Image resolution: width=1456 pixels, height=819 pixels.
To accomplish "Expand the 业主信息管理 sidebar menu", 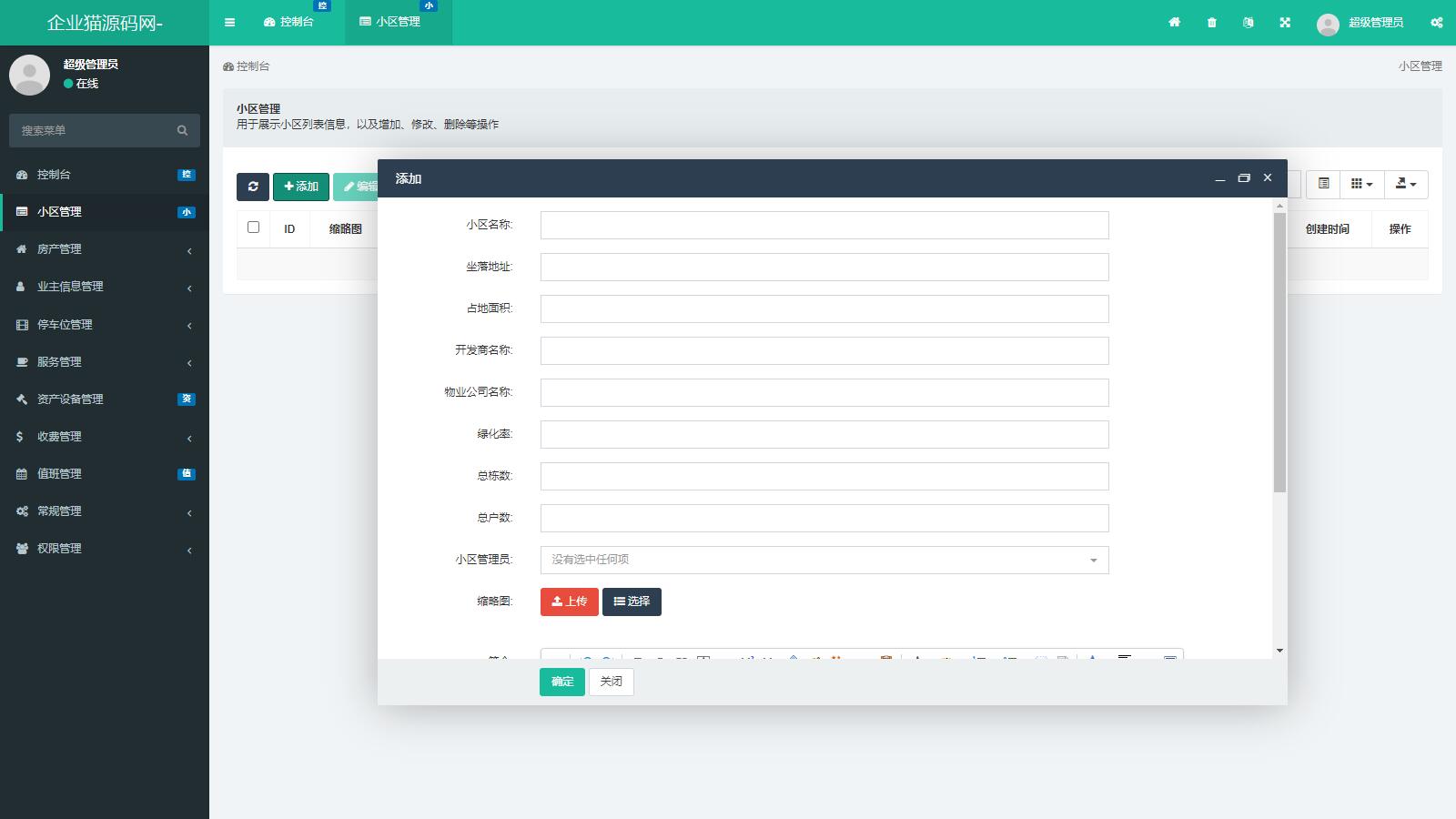I will tap(105, 287).
